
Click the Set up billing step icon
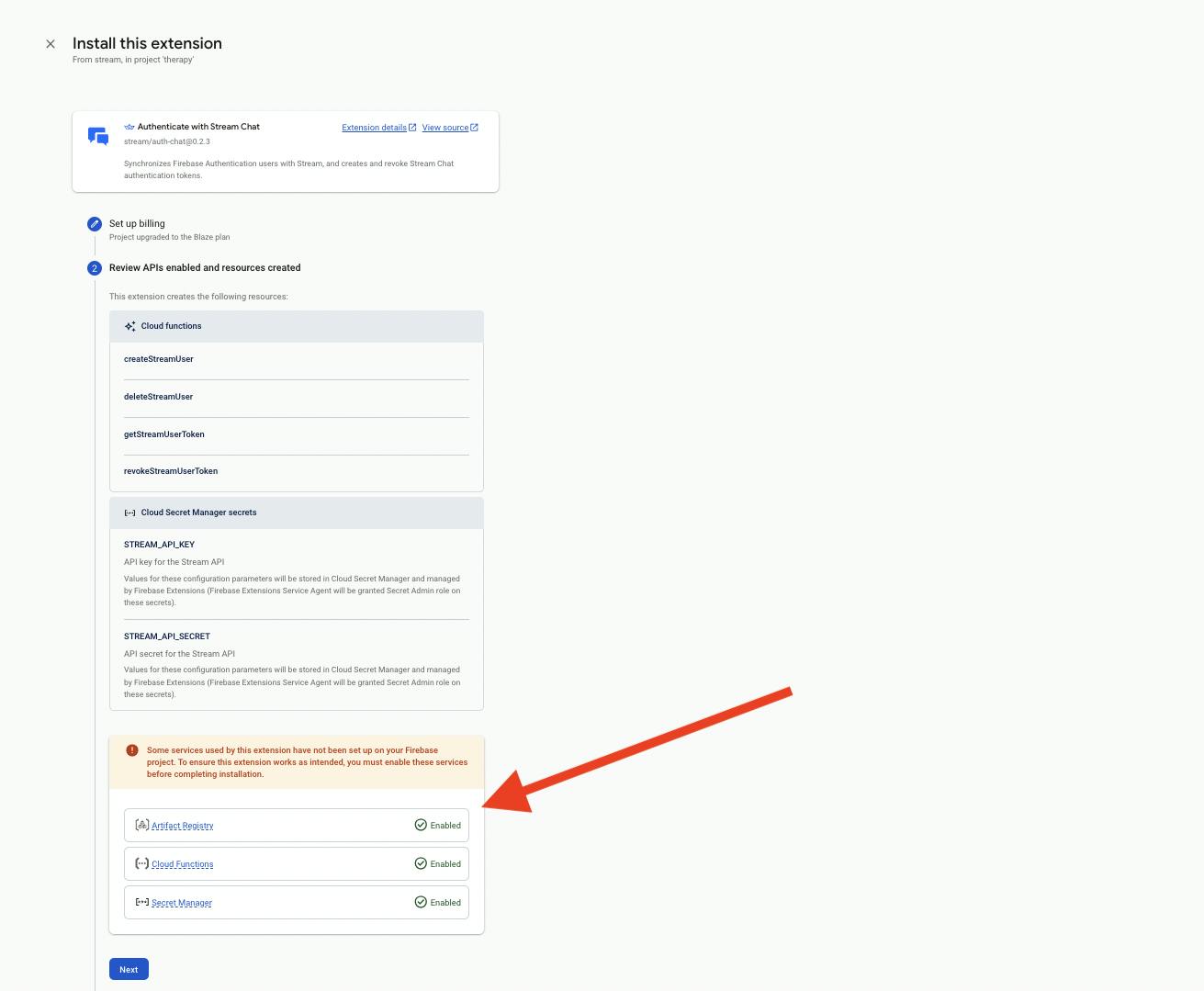point(95,224)
